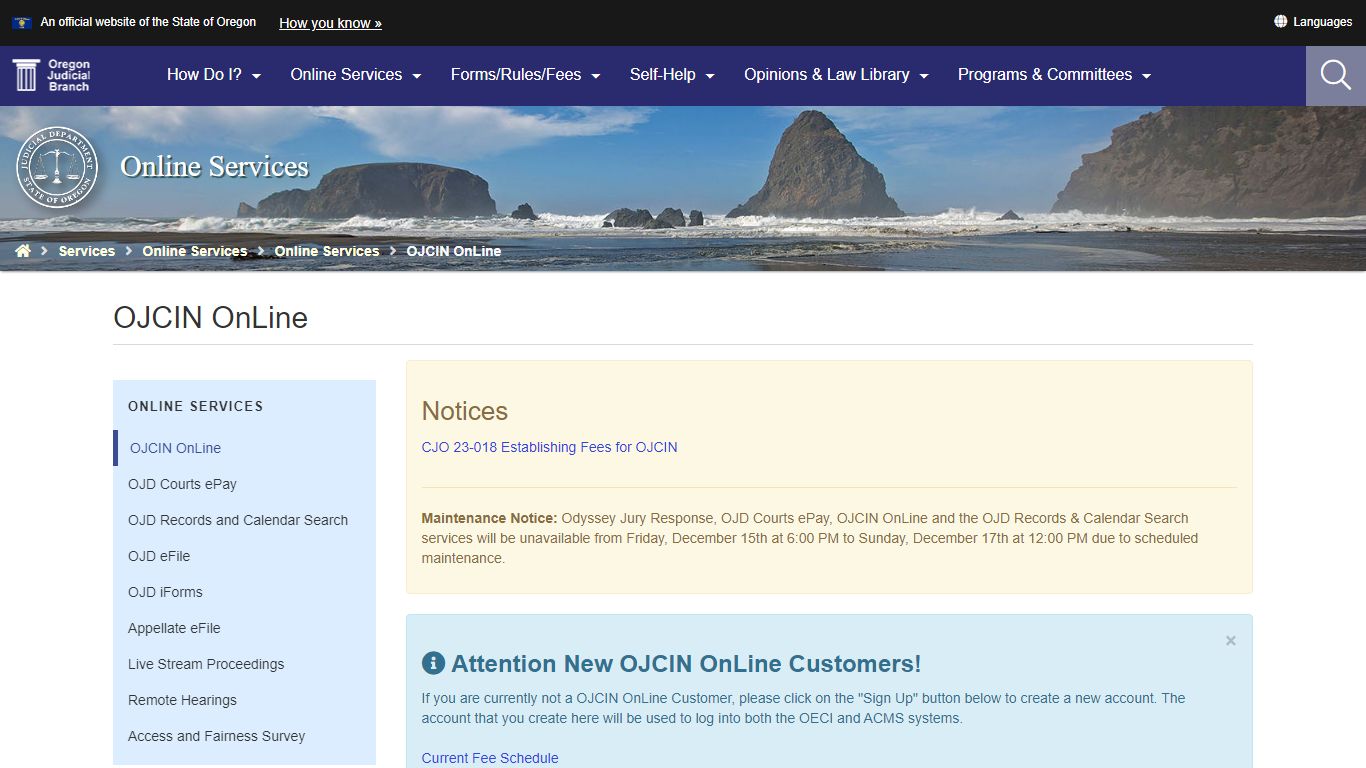1366x768 pixels.
Task: Open the Forms/Rules/Fees dropdown
Action: tap(525, 75)
